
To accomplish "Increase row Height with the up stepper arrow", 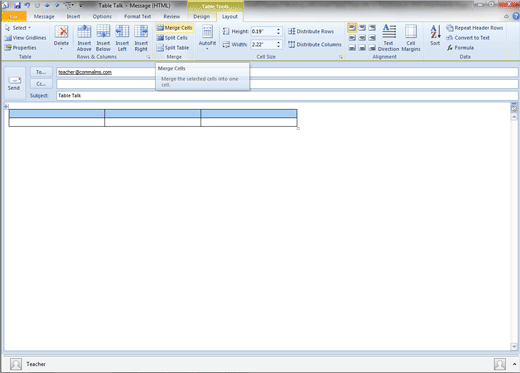I will point(278,29).
